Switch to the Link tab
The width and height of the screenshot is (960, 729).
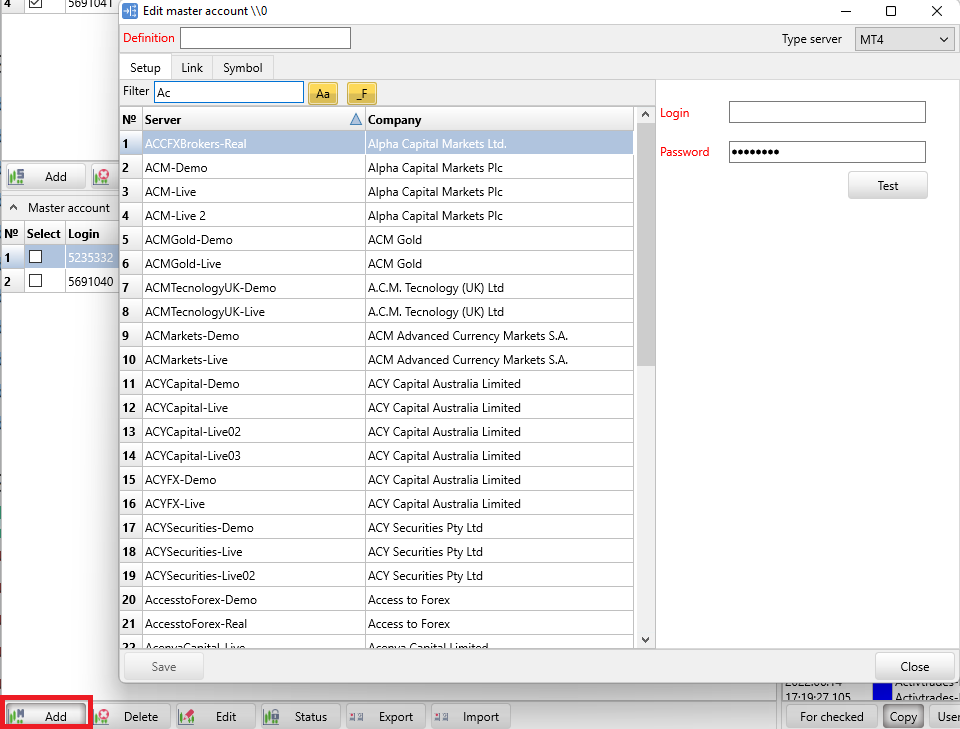(192, 67)
